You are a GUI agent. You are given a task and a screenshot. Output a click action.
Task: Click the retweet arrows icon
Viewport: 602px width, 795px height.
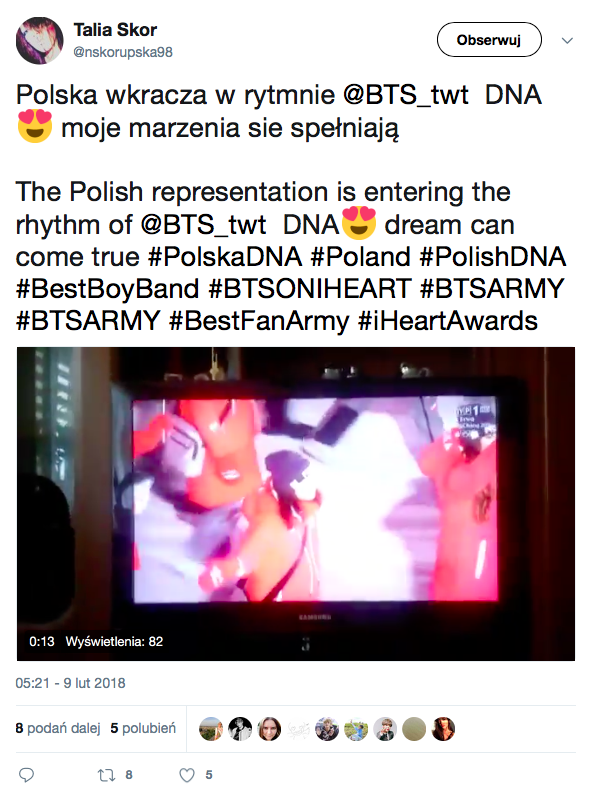107,775
